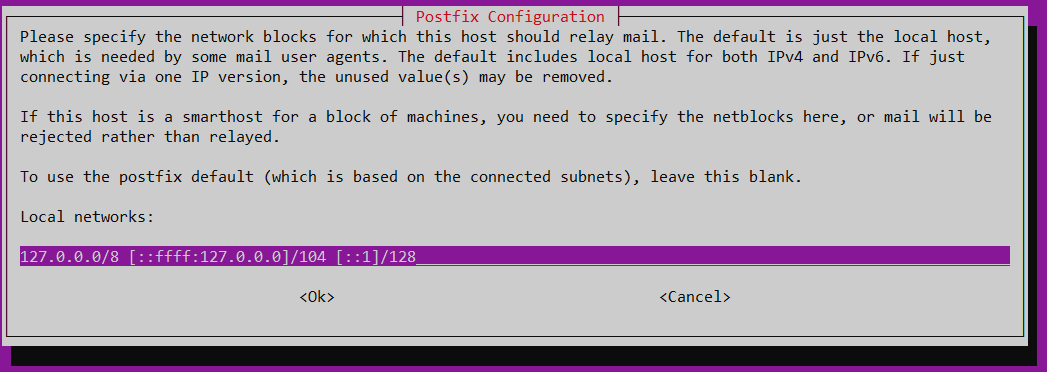
Task: Click the paragraph about smarthost for machines
Action: click(505, 127)
